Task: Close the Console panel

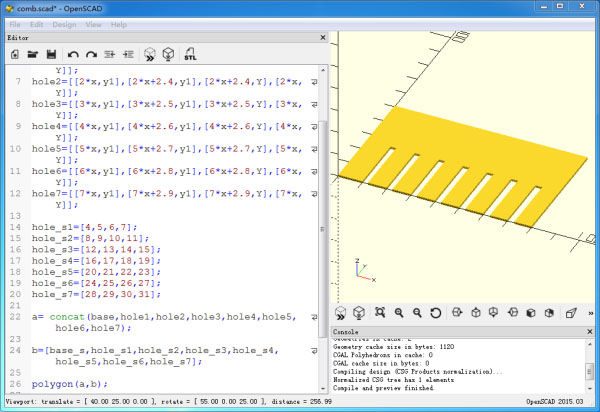Action: (591, 331)
